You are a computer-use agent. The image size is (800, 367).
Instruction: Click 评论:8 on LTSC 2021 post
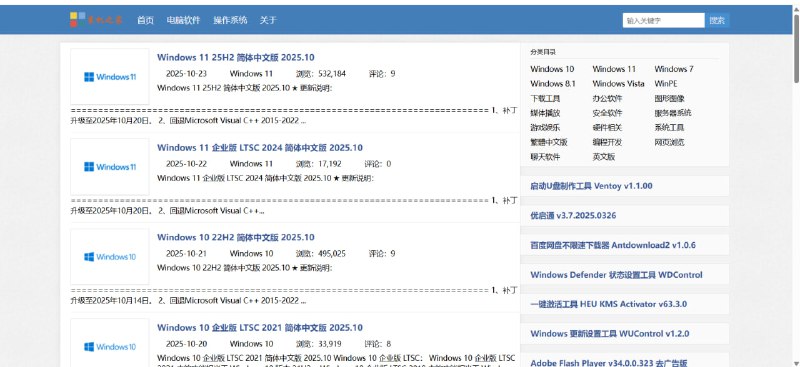(378, 344)
